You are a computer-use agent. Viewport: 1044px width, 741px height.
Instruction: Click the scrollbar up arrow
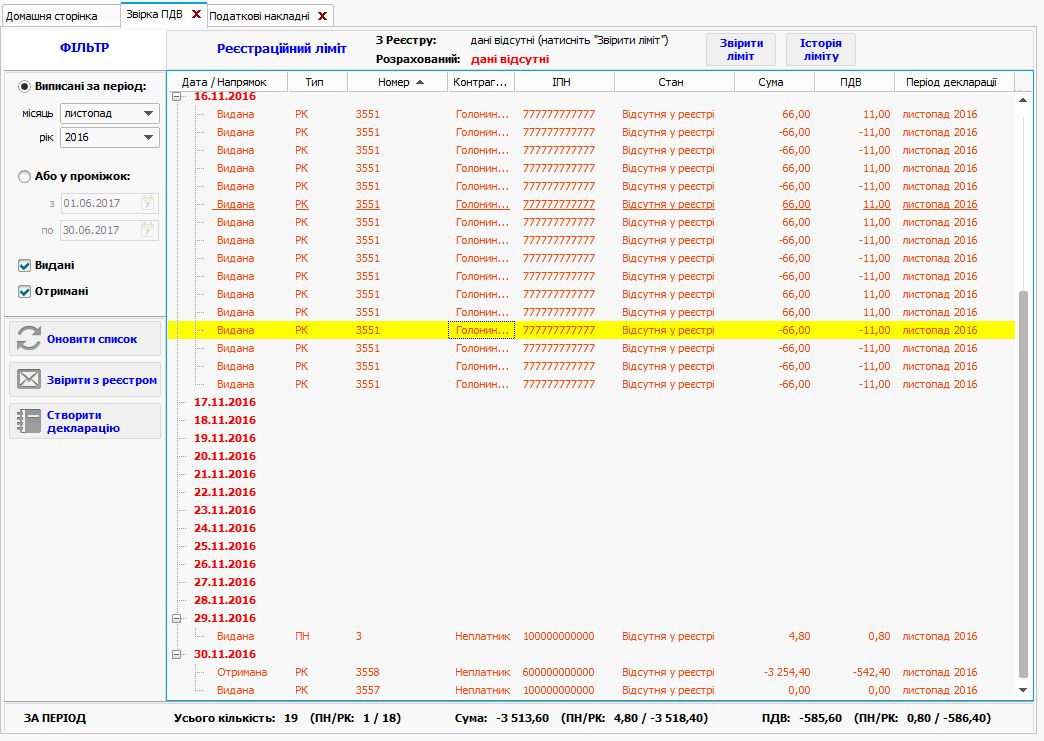1023,100
